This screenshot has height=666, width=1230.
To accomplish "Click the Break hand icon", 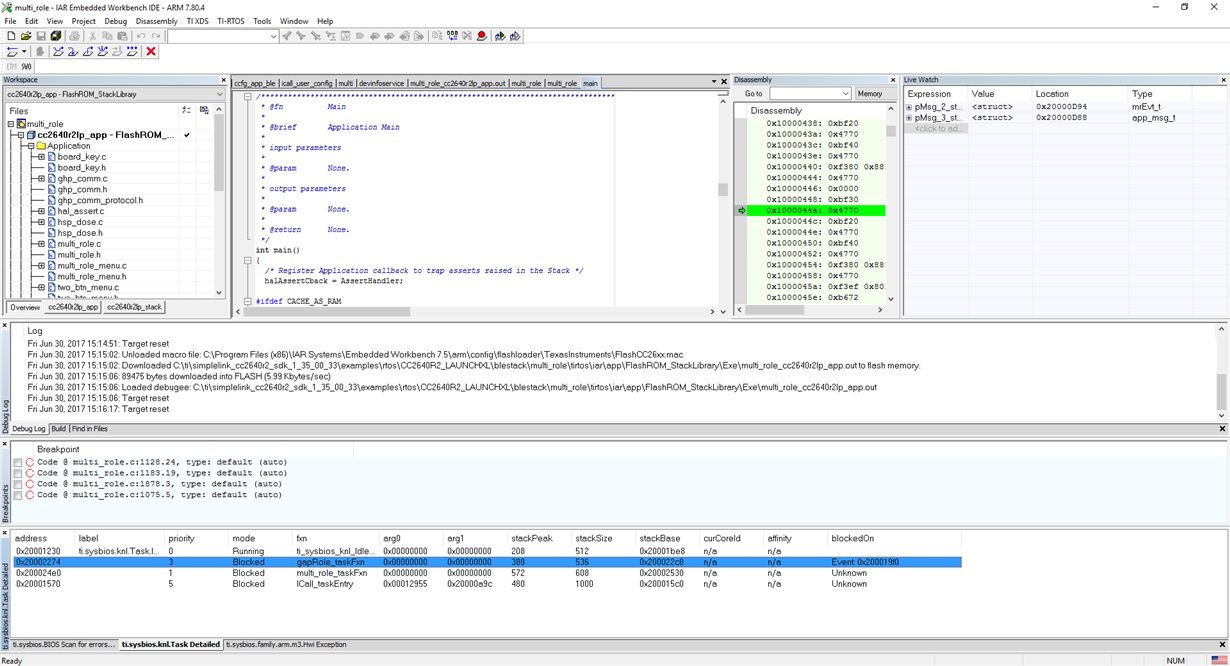I will [40, 51].
